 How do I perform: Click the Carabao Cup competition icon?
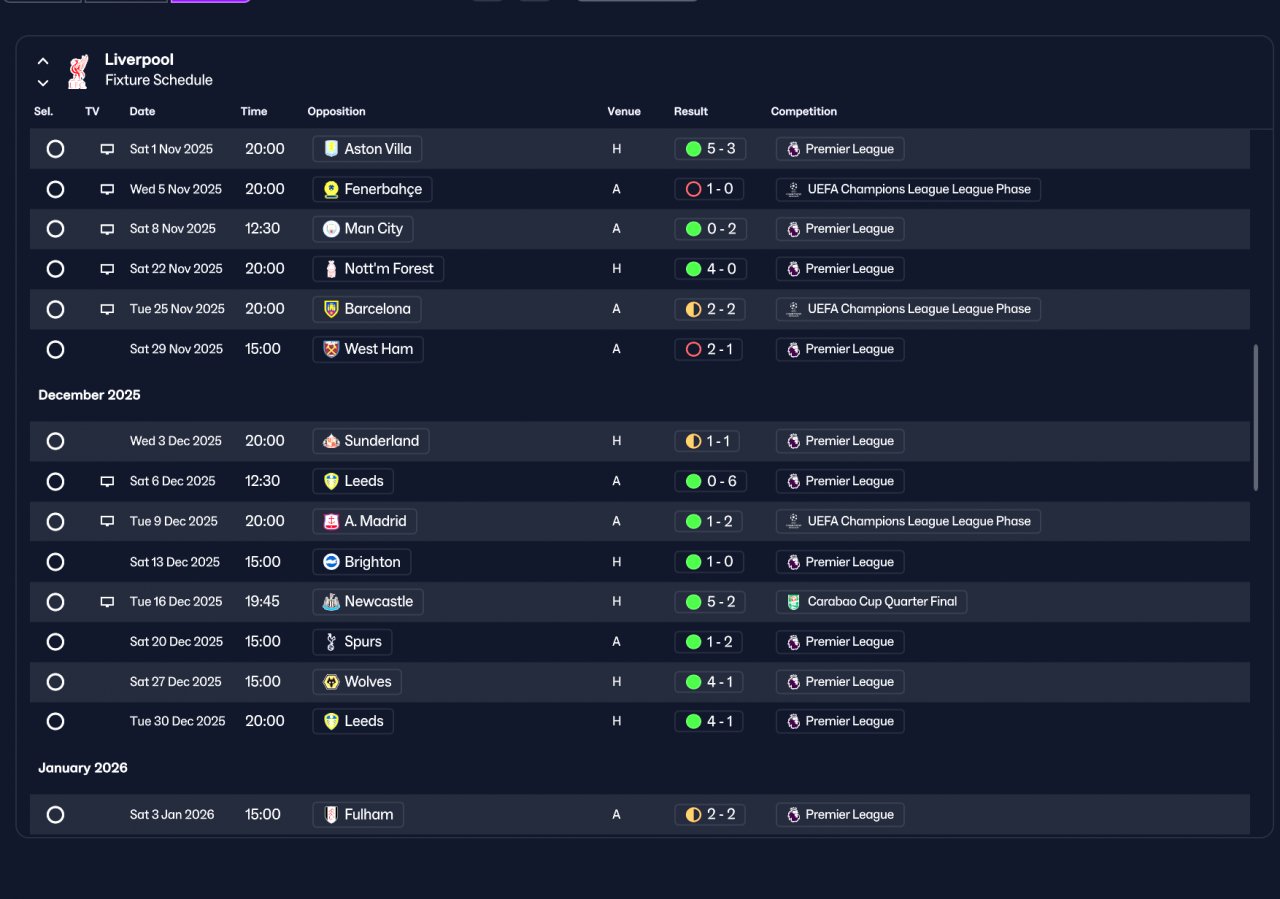click(x=793, y=602)
